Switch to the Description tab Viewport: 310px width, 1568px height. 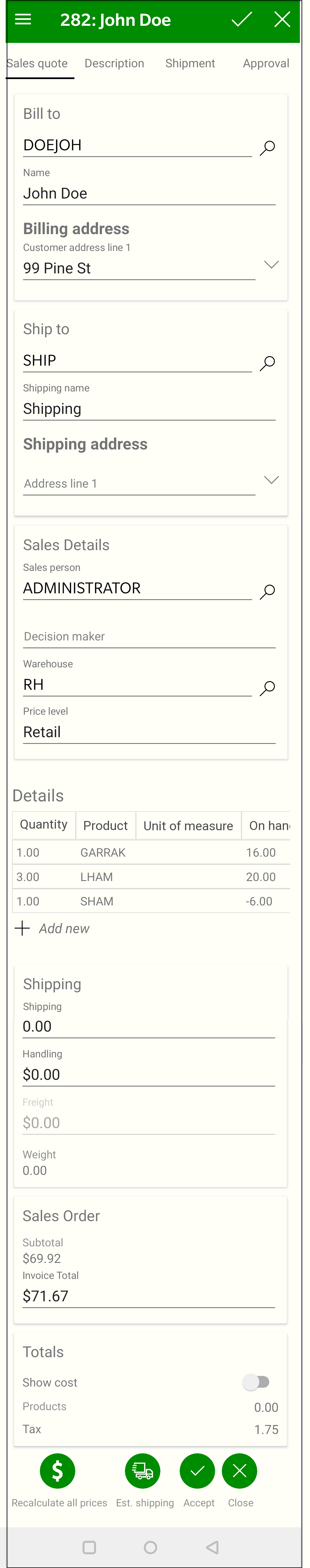115,63
